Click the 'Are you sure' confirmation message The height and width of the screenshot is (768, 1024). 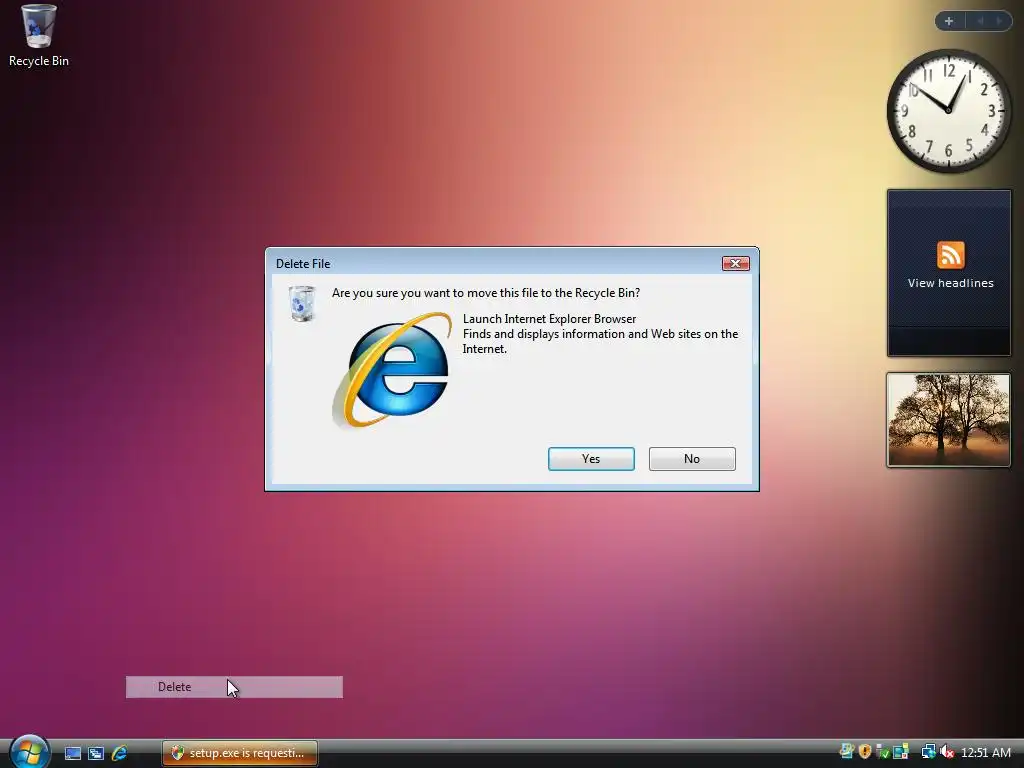click(486, 293)
